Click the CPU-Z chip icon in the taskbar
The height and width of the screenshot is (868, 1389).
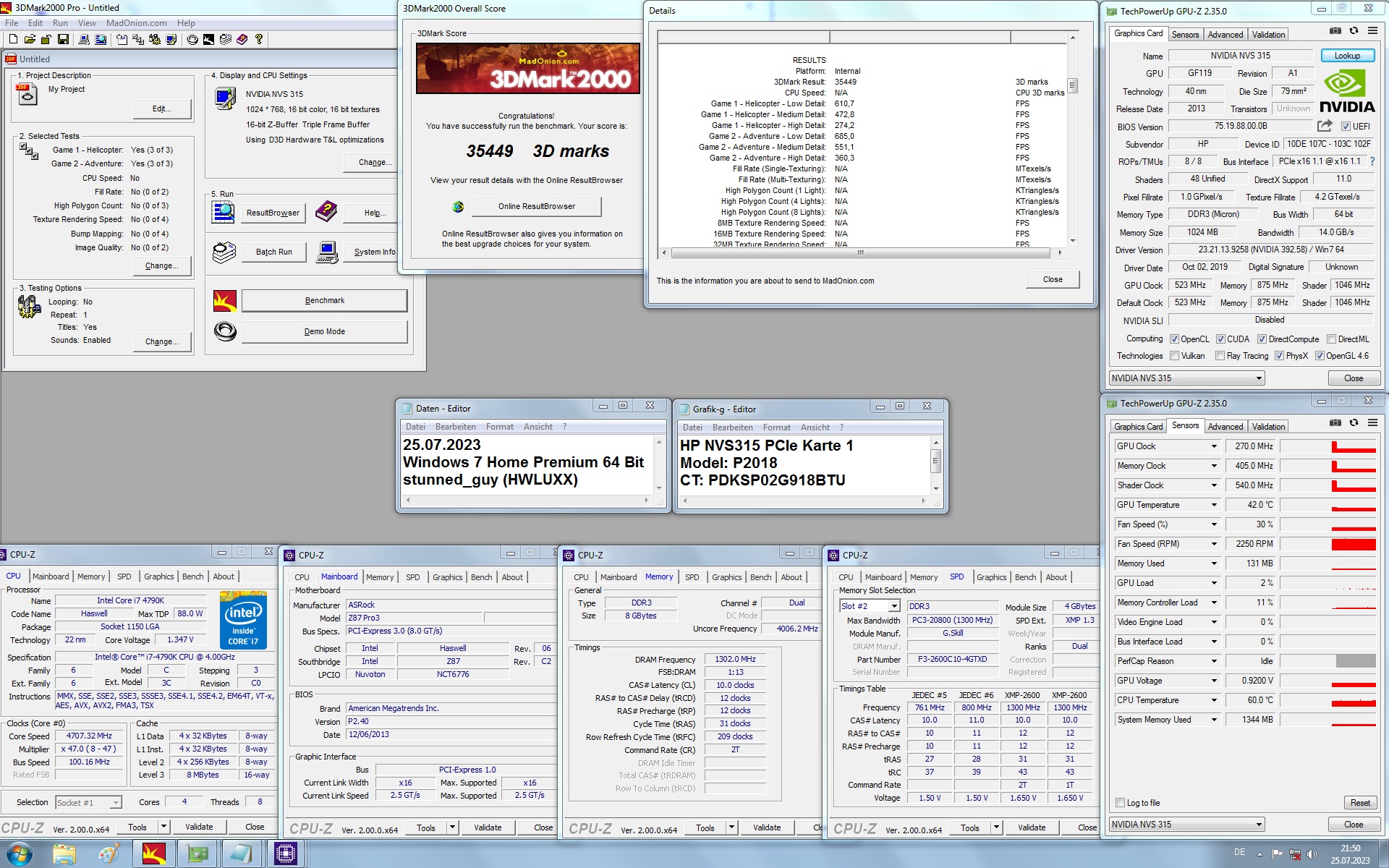pos(285,854)
